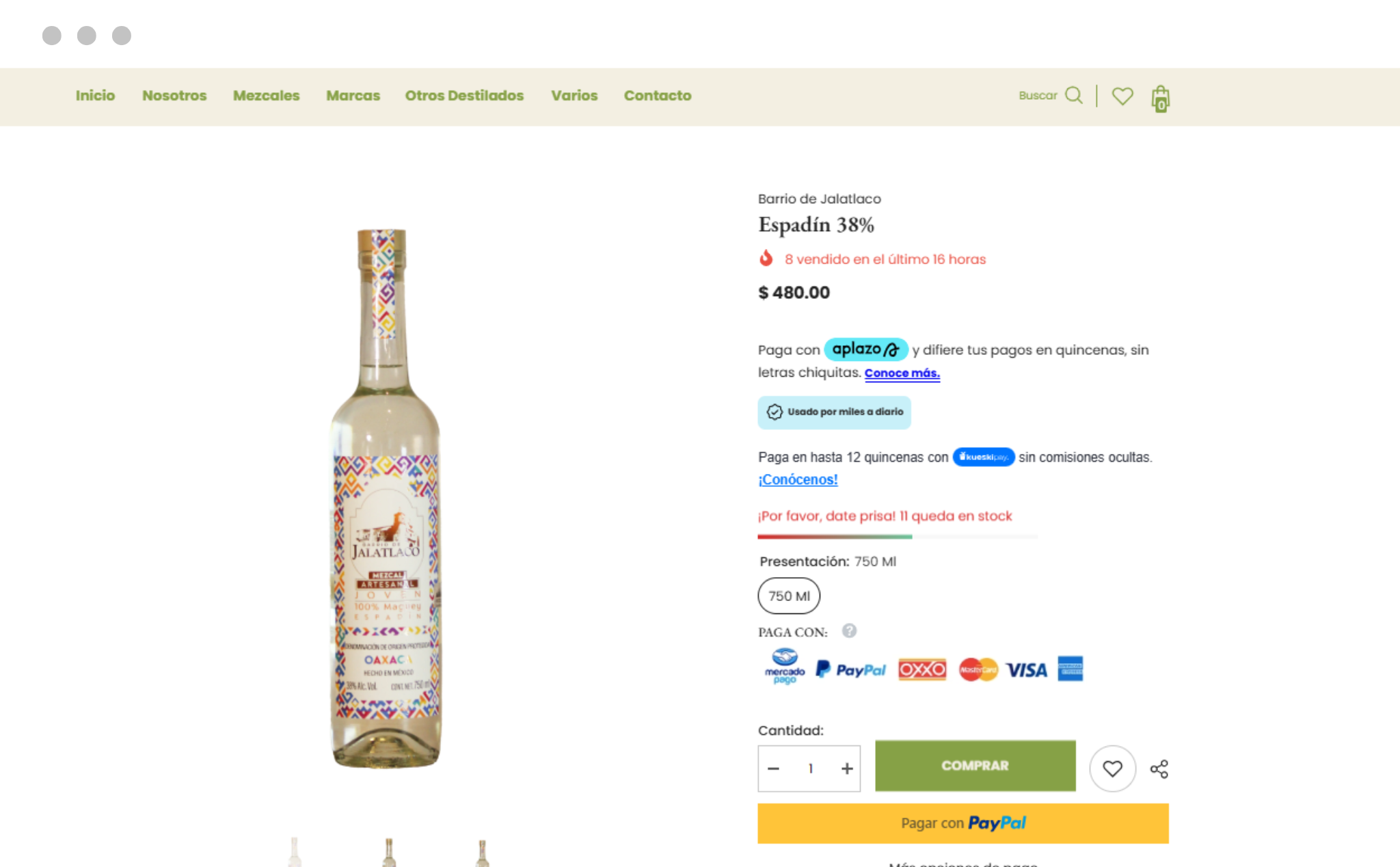Screen dimensions: 1400x867
Task: Follow the Aplazo 'Conoce más.' link
Action: coord(902,373)
